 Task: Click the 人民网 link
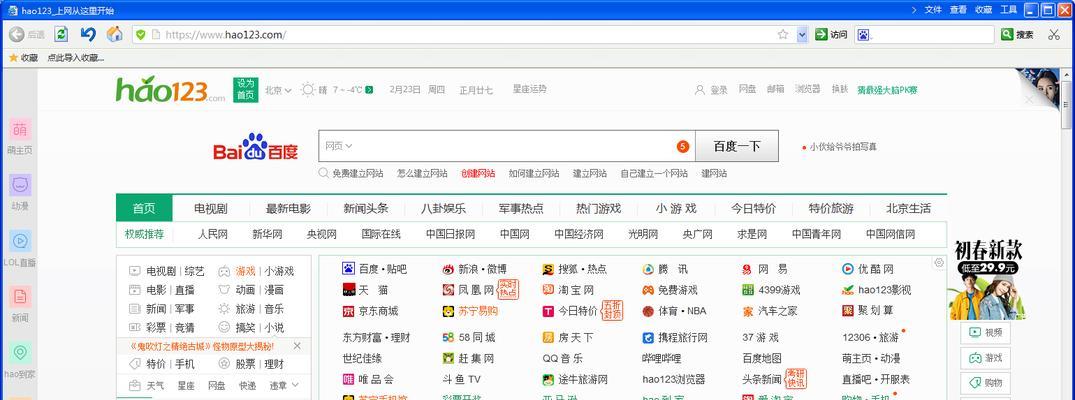click(x=213, y=235)
